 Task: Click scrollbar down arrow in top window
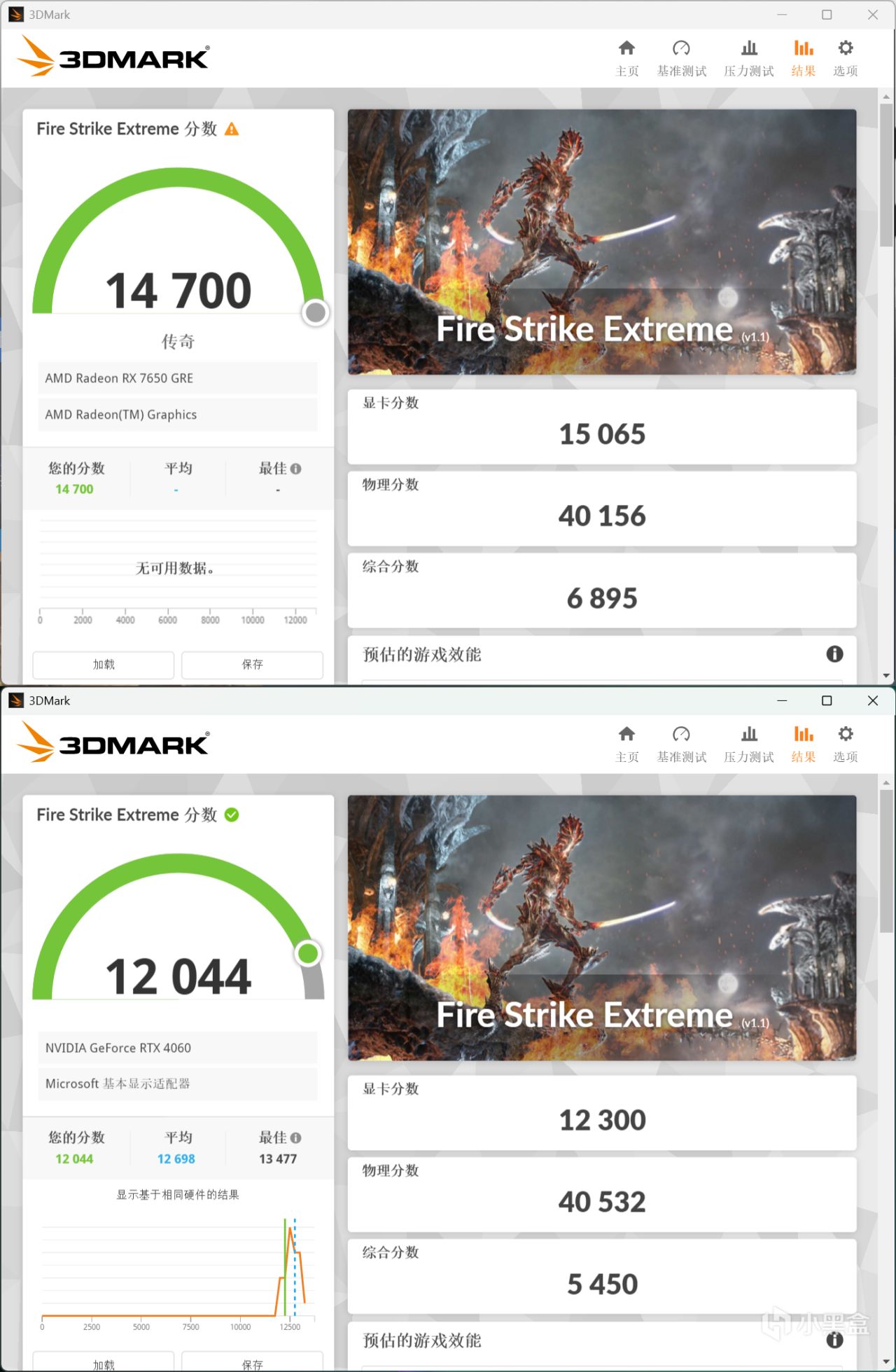[887, 676]
